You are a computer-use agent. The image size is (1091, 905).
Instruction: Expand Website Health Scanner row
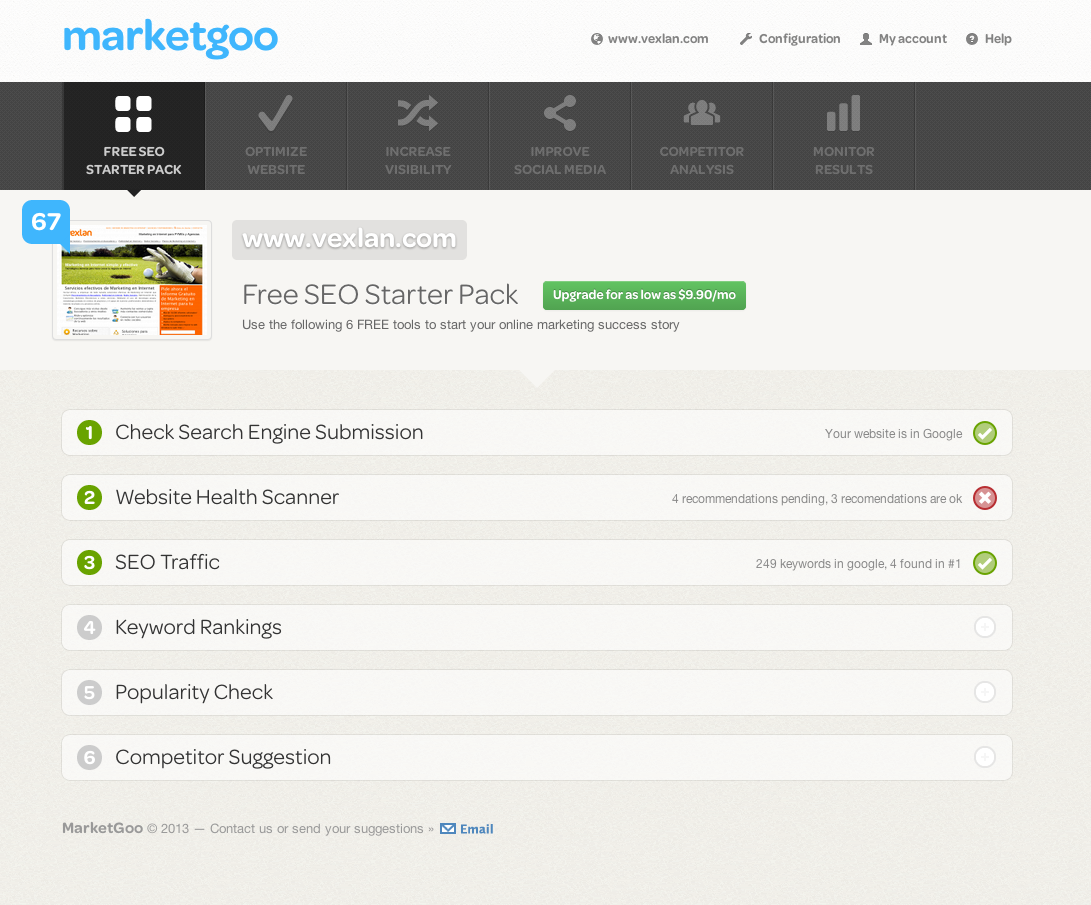[x=536, y=497]
